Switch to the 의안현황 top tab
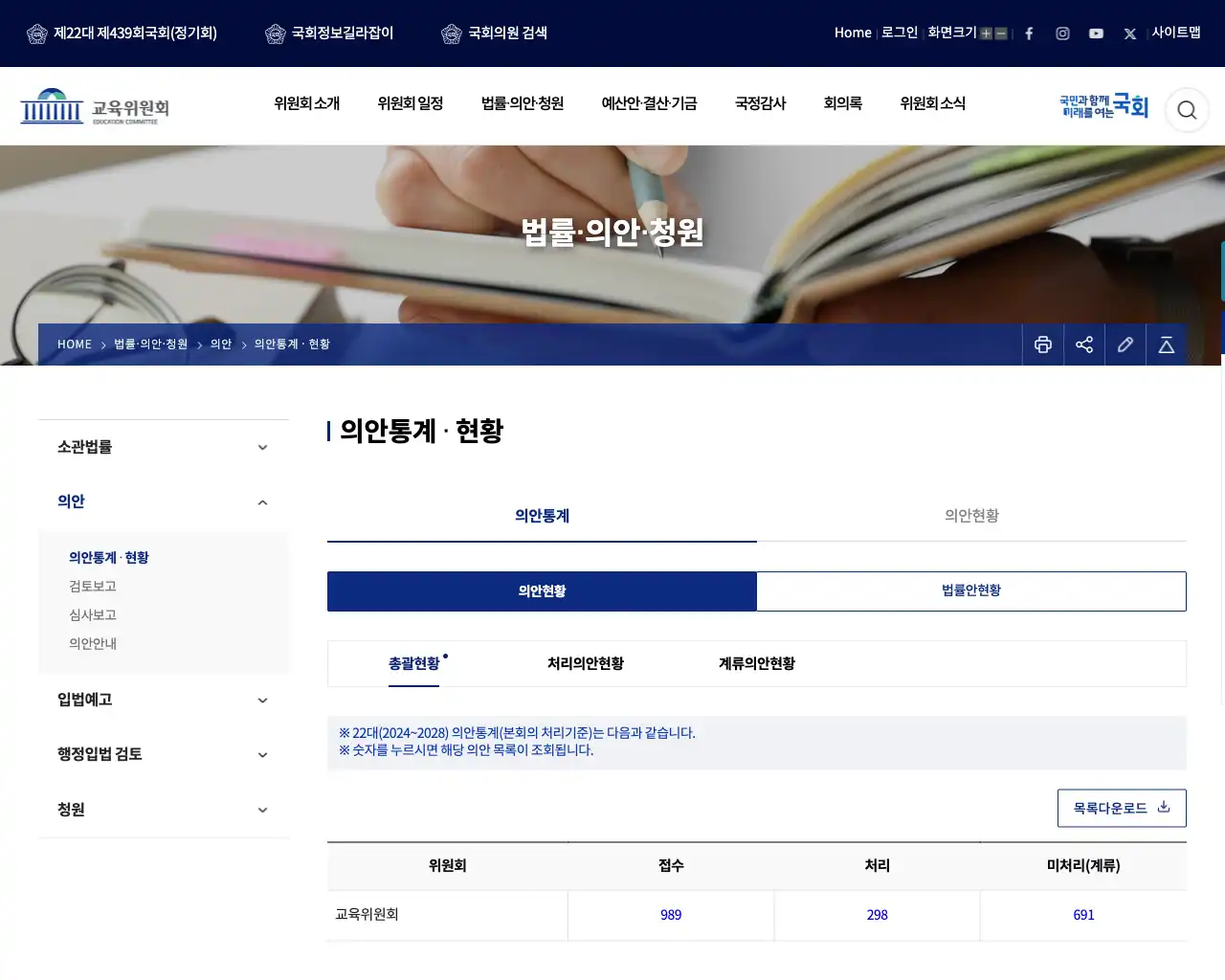Screen dimensions: 1225x980 [x=971, y=516]
